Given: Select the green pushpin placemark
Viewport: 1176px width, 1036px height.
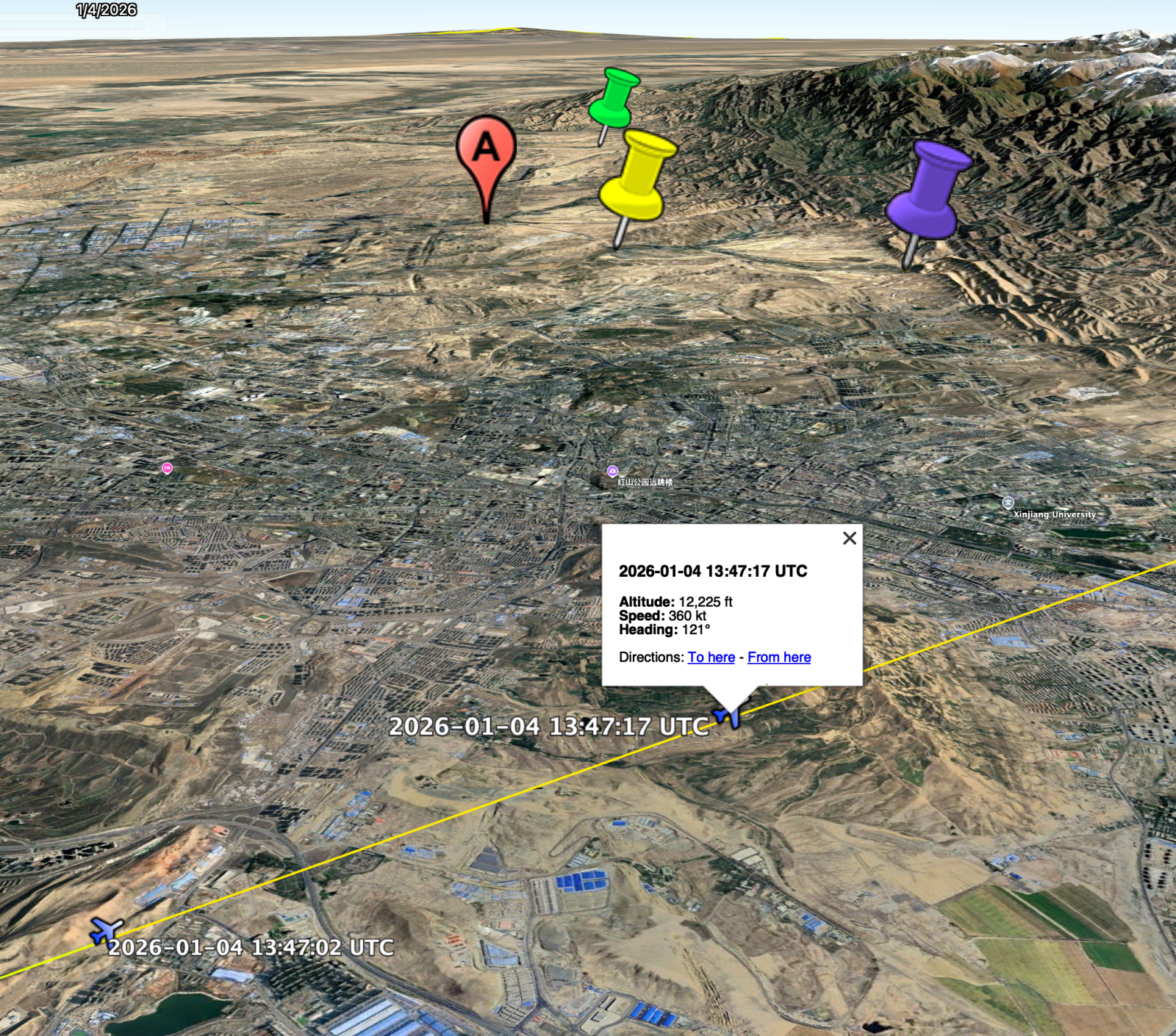Looking at the screenshot, I should [x=614, y=100].
